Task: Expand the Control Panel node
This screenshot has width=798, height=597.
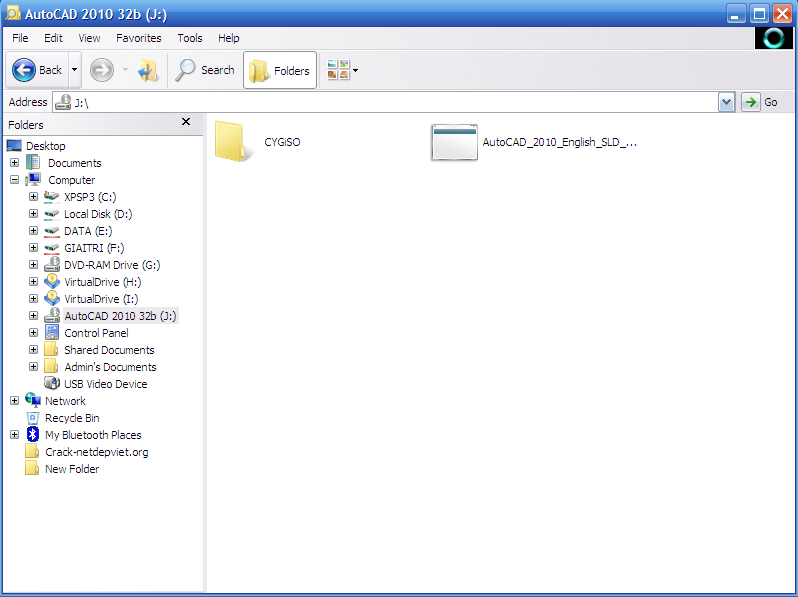Action: click(33, 332)
